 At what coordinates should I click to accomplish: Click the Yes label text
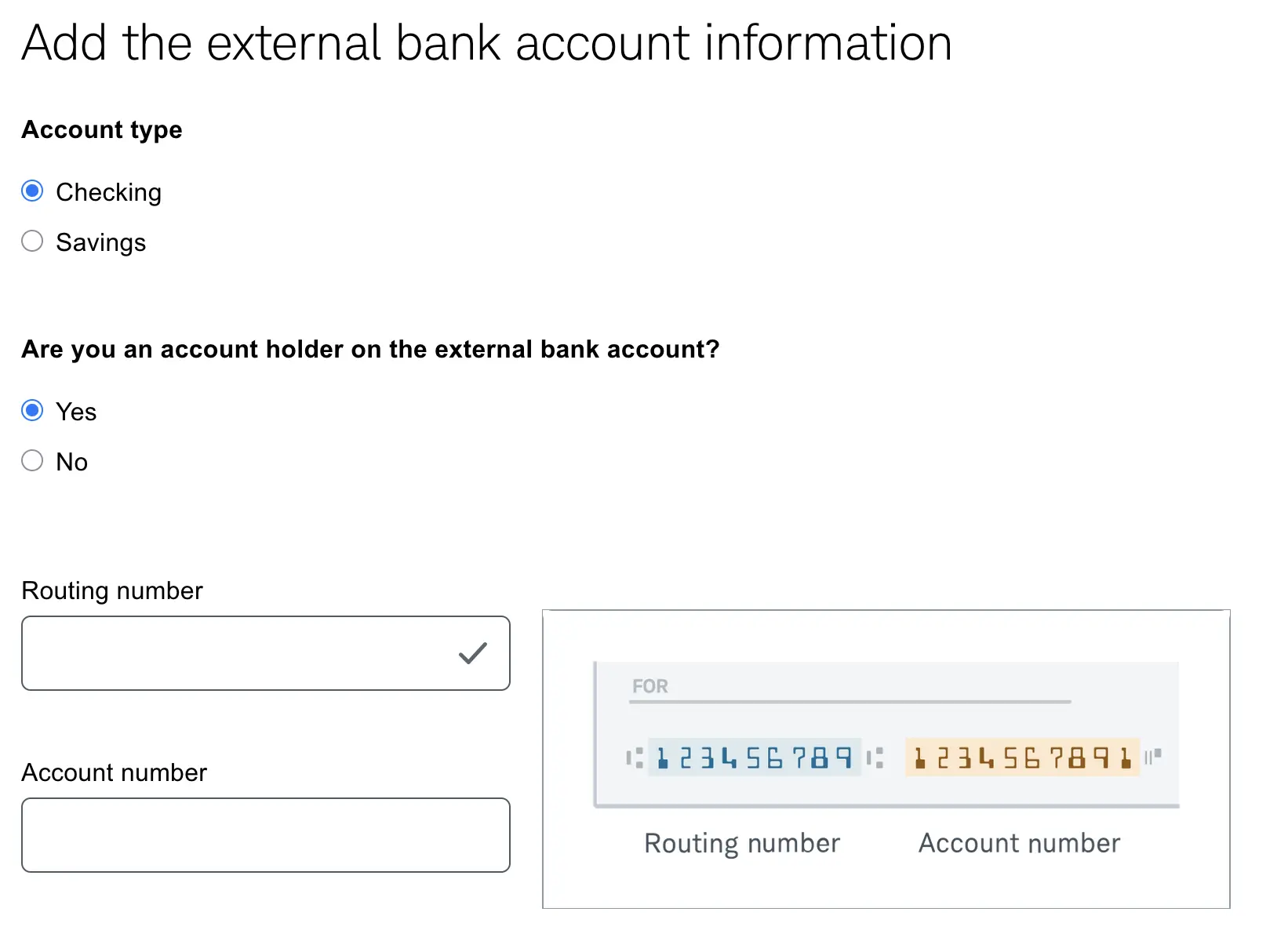point(76,412)
